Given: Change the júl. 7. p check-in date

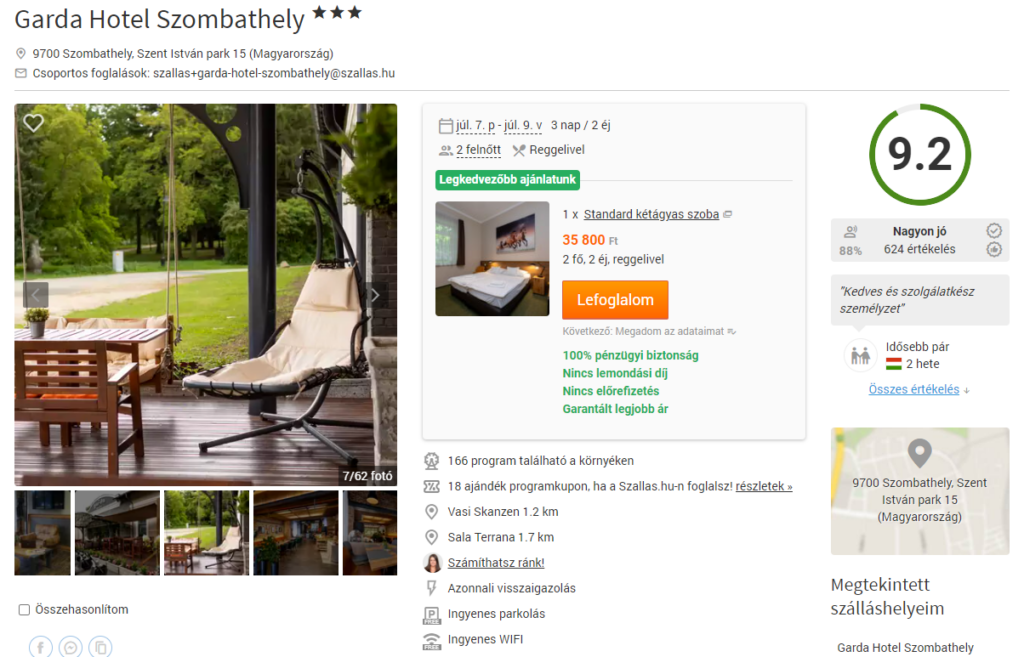Looking at the screenshot, I should [x=475, y=125].
